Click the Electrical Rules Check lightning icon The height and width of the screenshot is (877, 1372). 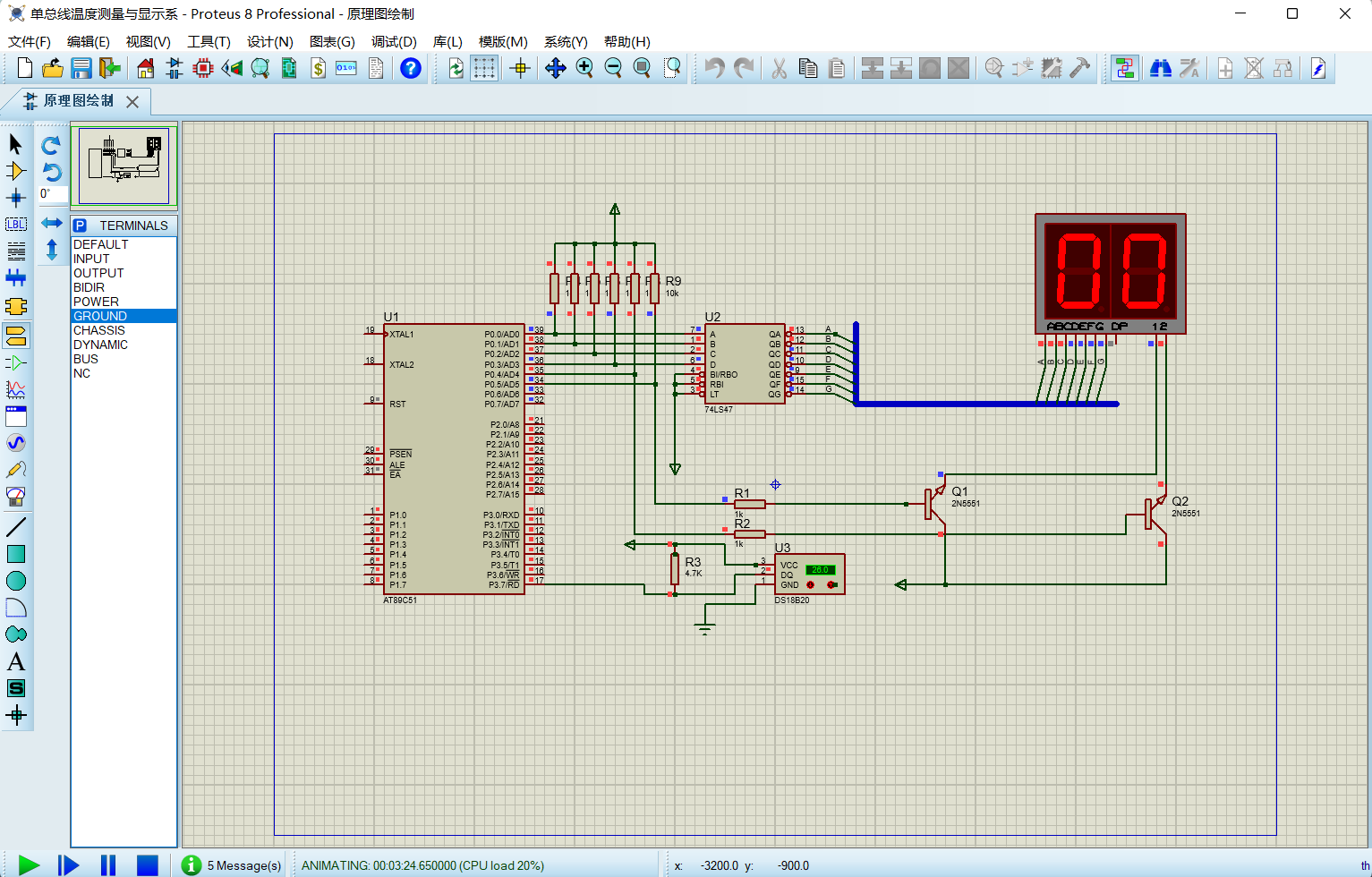tap(1318, 68)
